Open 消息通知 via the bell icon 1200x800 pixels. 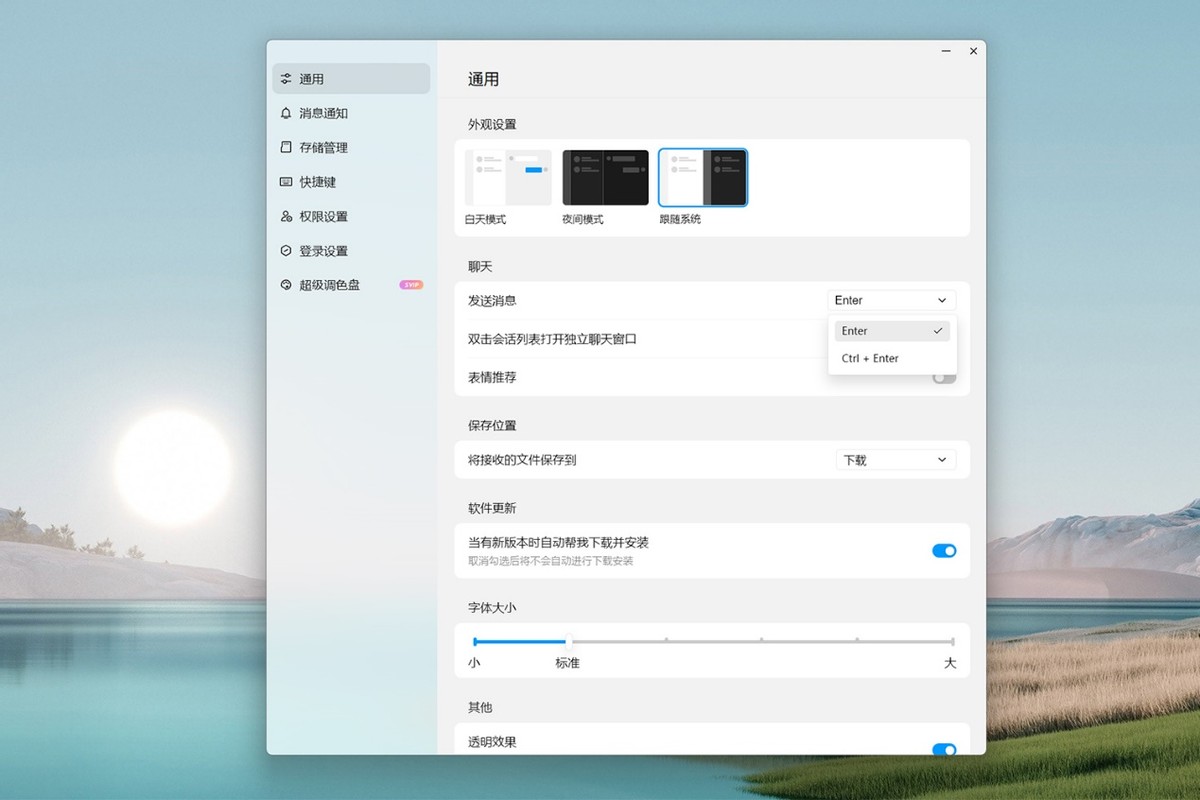287,113
